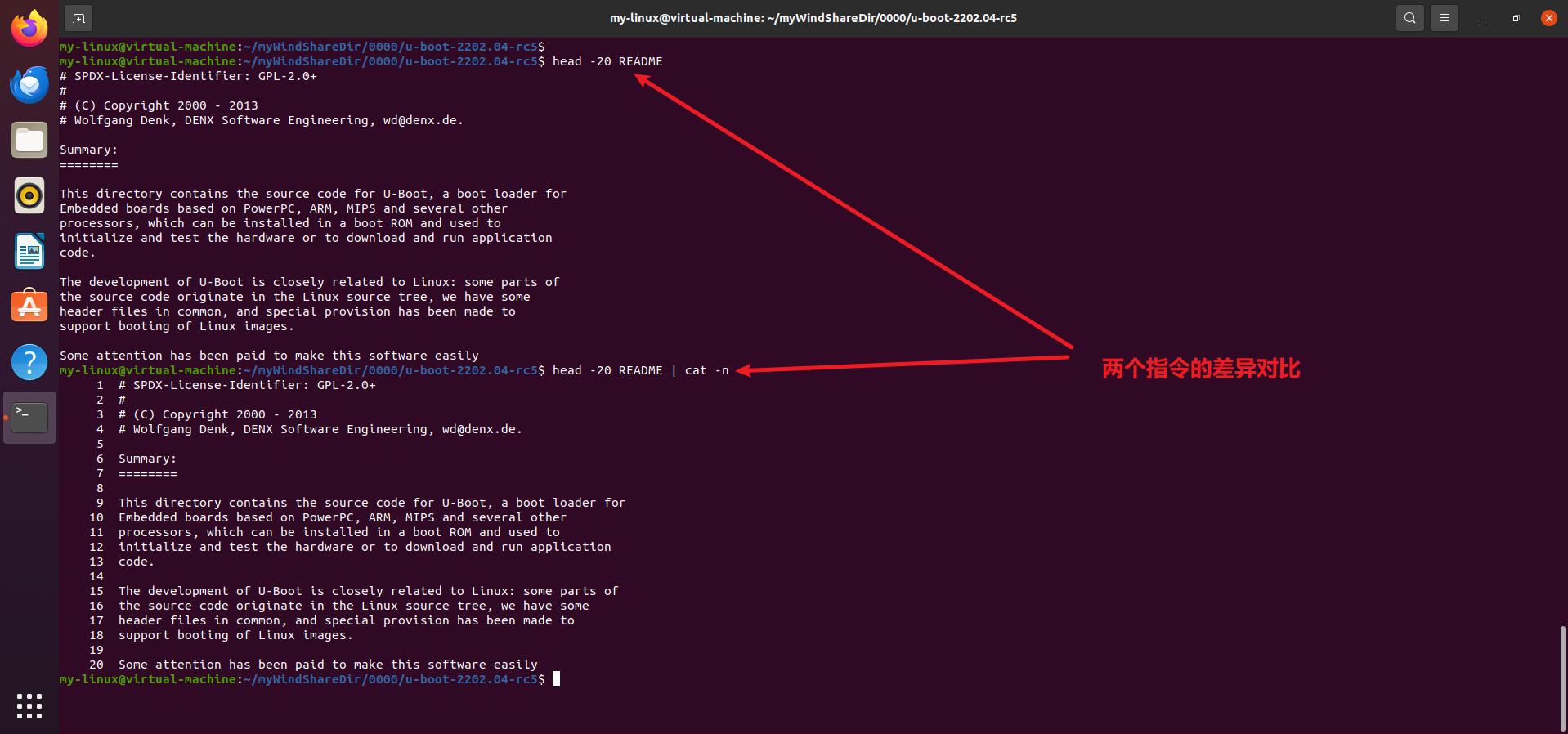This screenshot has height=734, width=1568.
Task: Click numbered line 18 'support booting of Linux images.'
Action: pos(235,635)
